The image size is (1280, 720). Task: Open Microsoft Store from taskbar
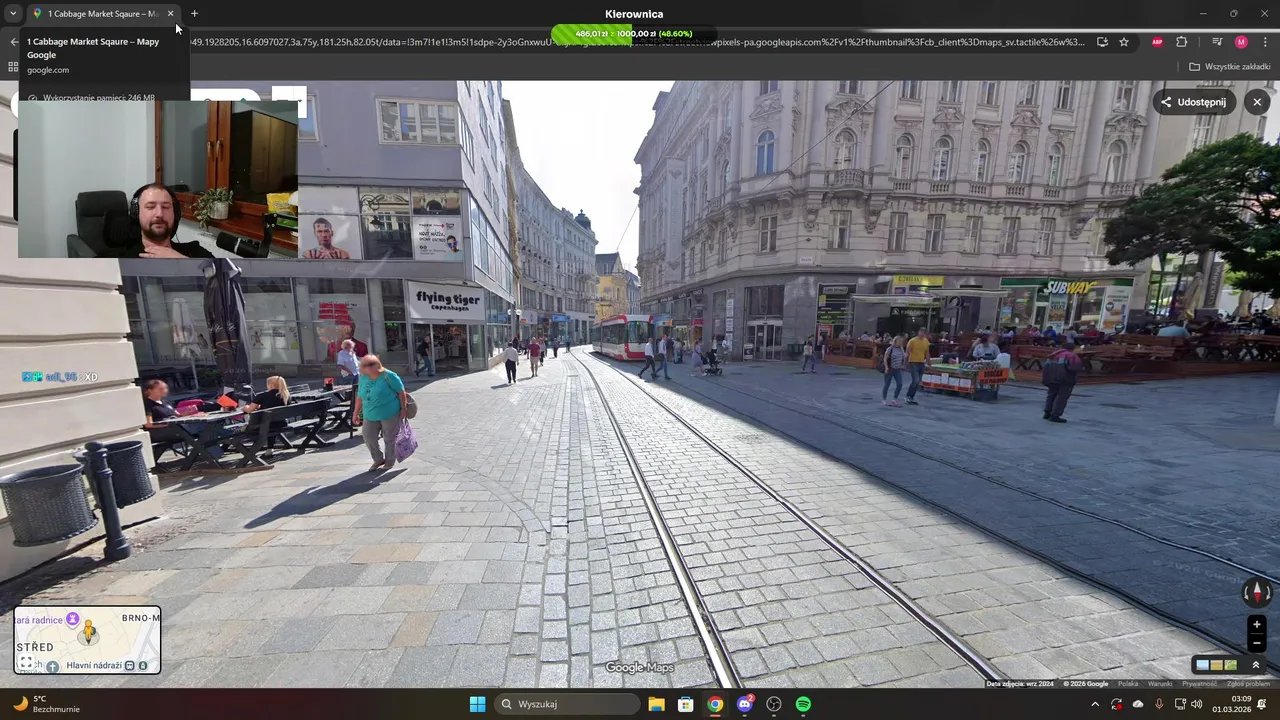(686, 704)
